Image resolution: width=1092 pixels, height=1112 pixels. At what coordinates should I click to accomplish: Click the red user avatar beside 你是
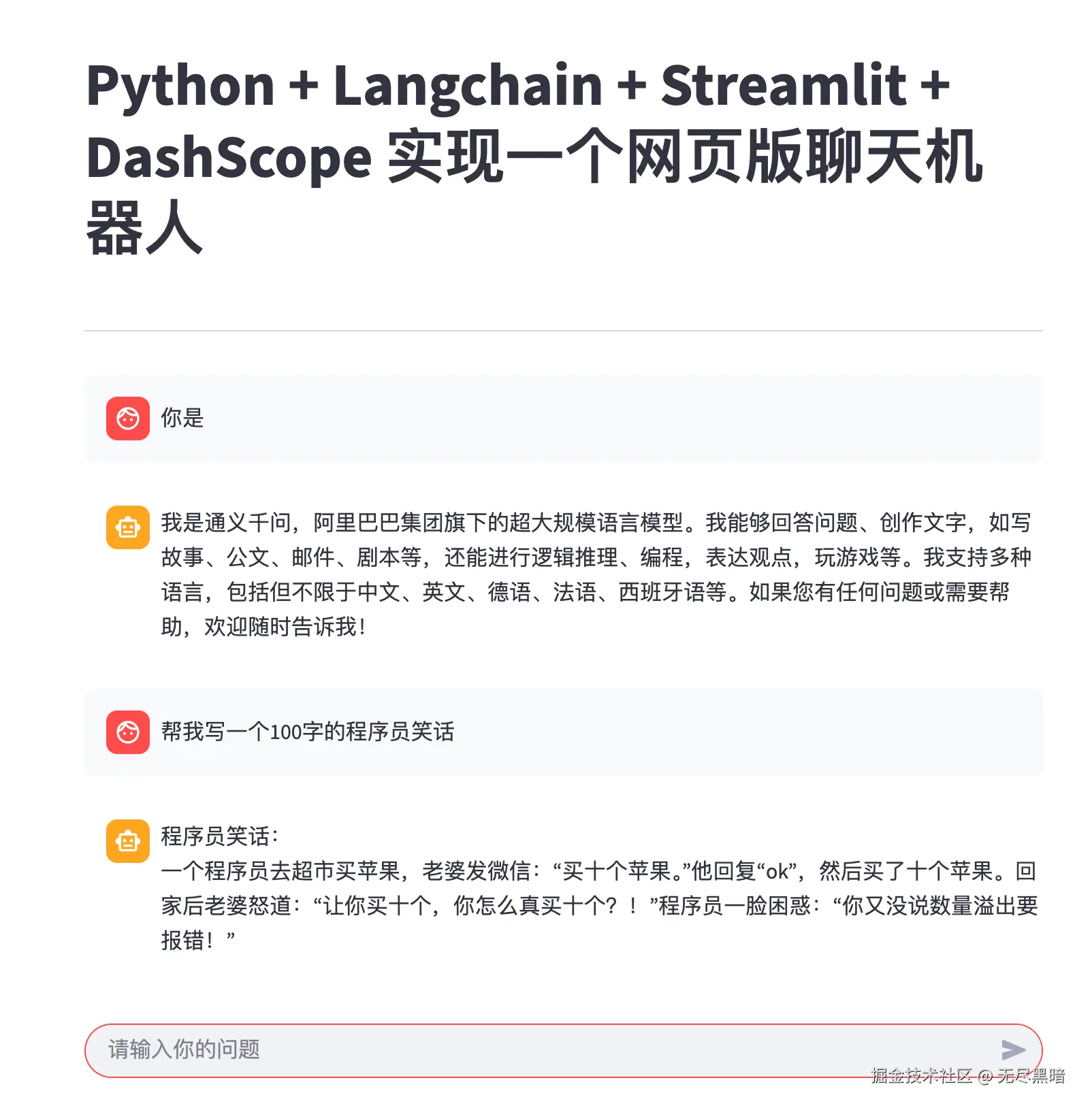128,419
